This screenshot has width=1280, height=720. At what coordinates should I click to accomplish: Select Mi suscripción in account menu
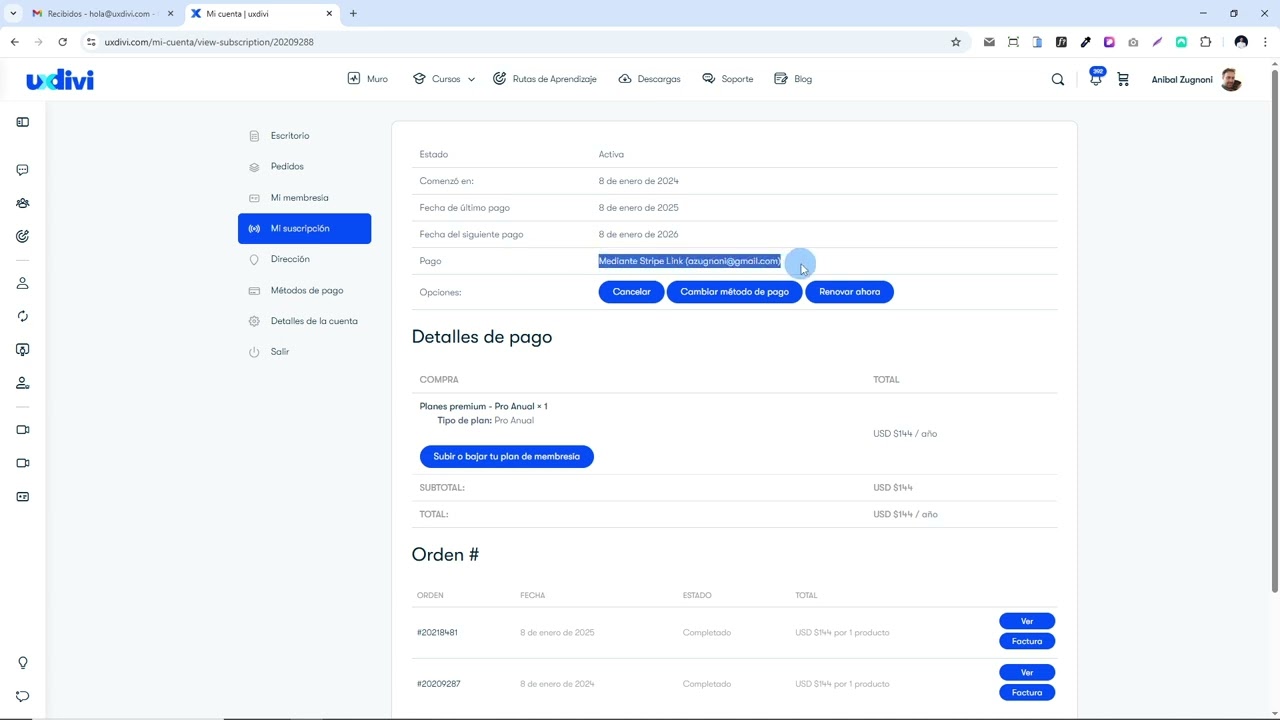[x=304, y=228]
